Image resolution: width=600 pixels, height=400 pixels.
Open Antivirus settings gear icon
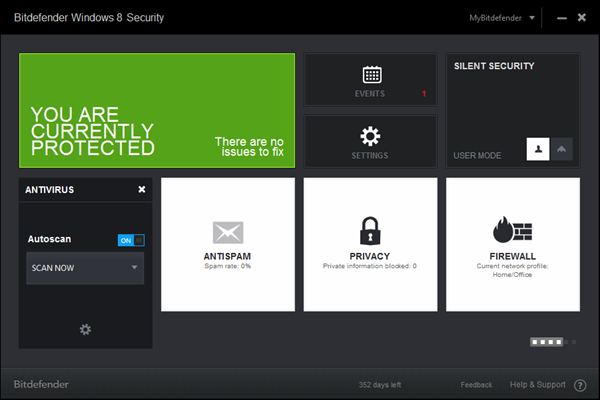click(x=85, y=330)
